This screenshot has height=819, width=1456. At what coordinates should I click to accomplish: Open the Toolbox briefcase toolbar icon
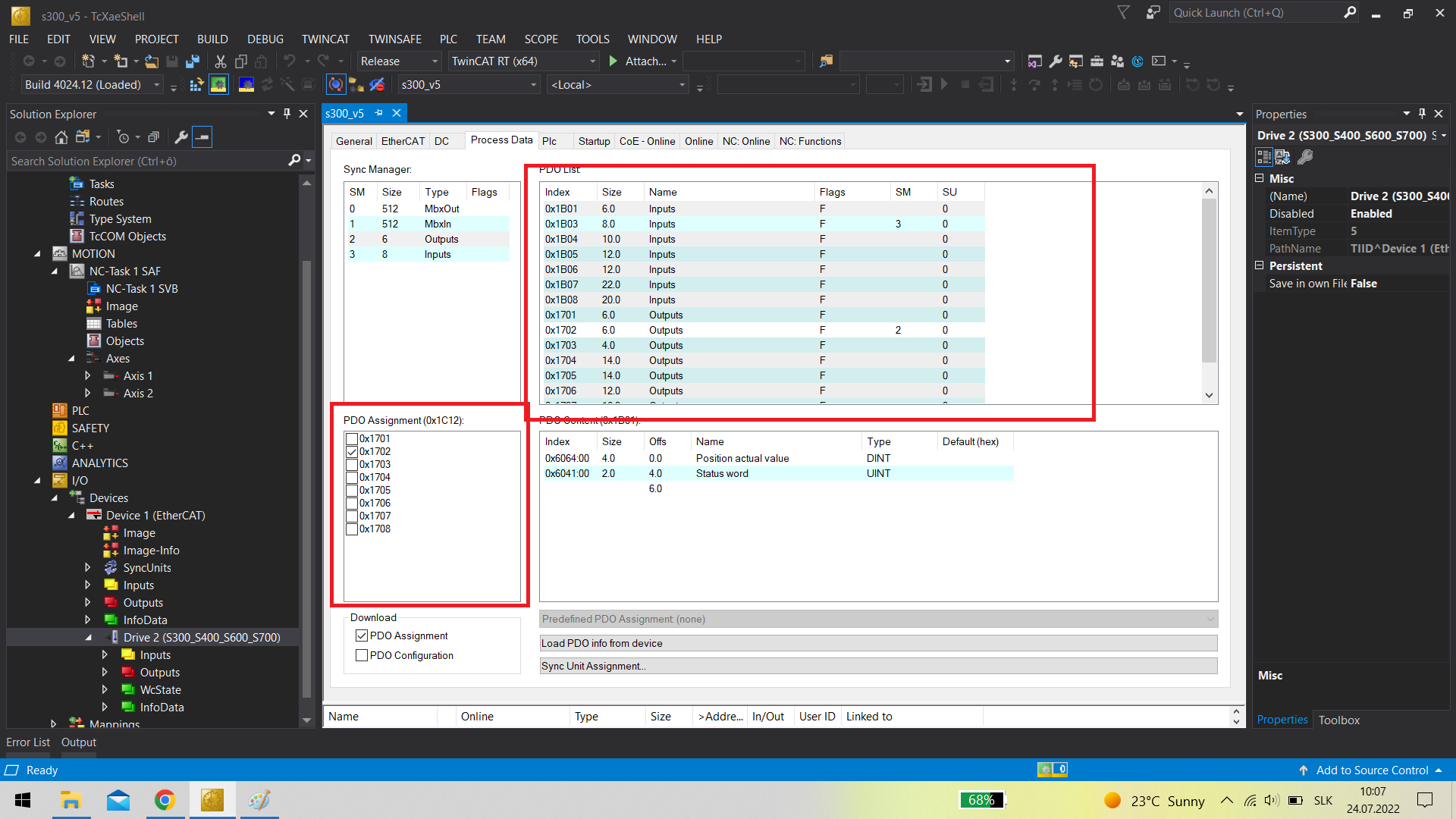[1097, 61]
